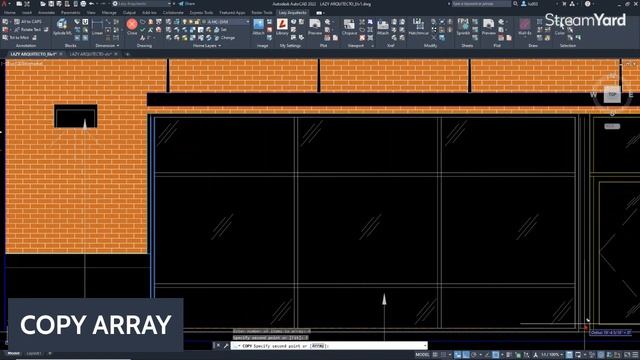This screenshot has width=640, height=360.
Task: Click the W compass direction on ViewCube
Action: [x=593, y=95]
